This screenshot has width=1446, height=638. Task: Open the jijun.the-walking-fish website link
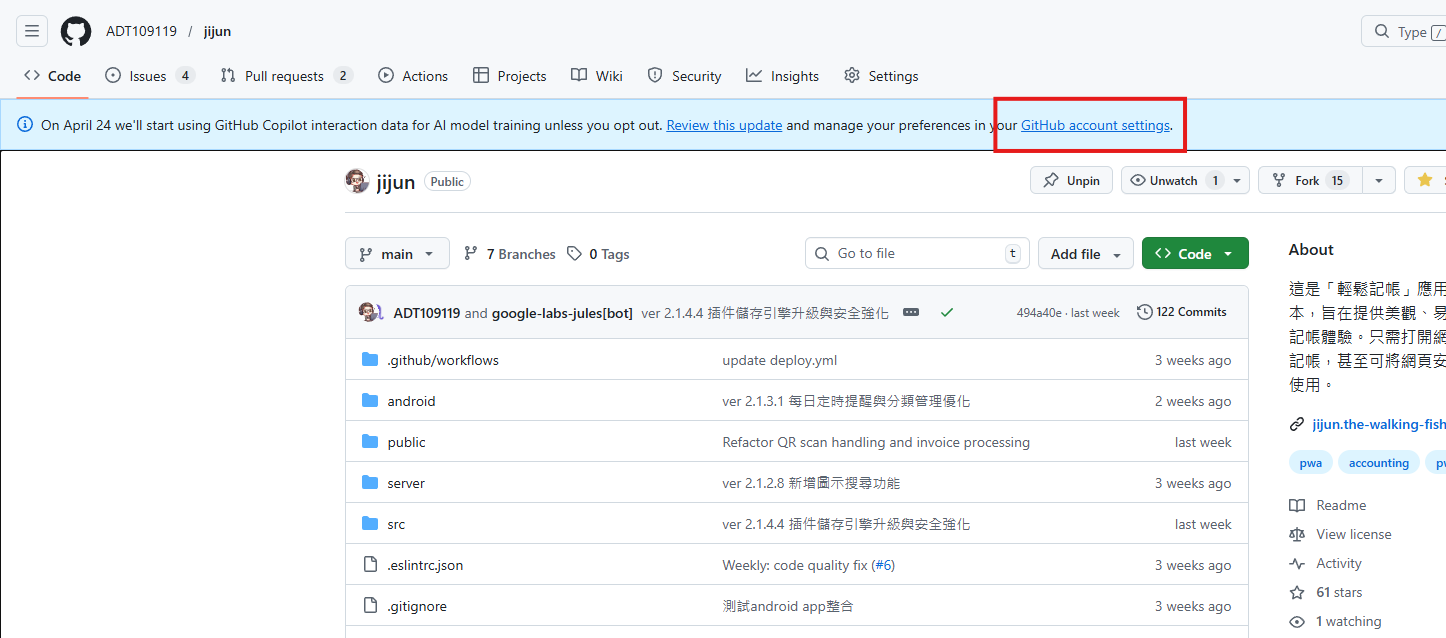(x=1379, y=424)
